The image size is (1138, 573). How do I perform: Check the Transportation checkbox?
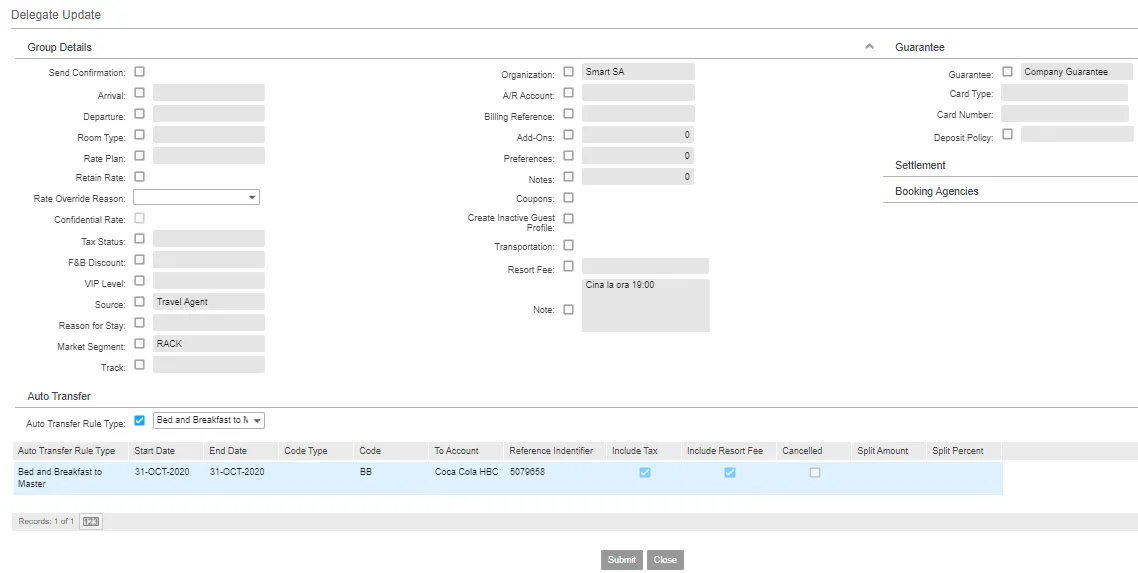pos(568,245)
